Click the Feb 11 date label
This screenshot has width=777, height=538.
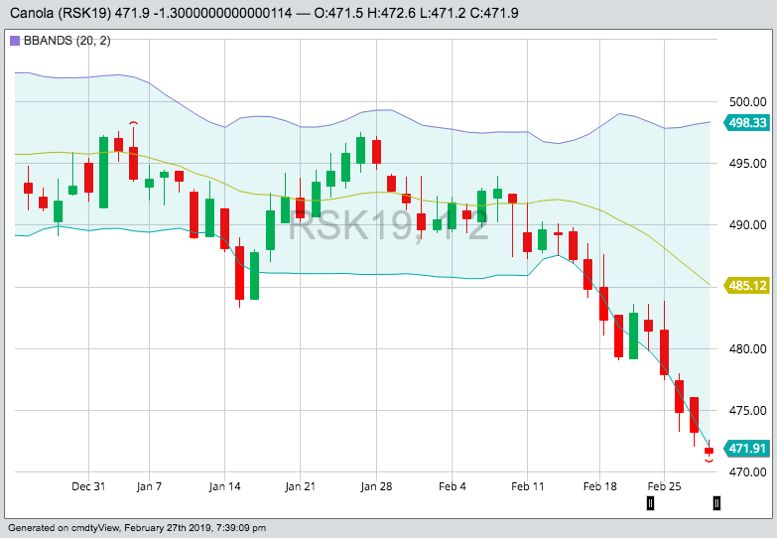(527, 487)
